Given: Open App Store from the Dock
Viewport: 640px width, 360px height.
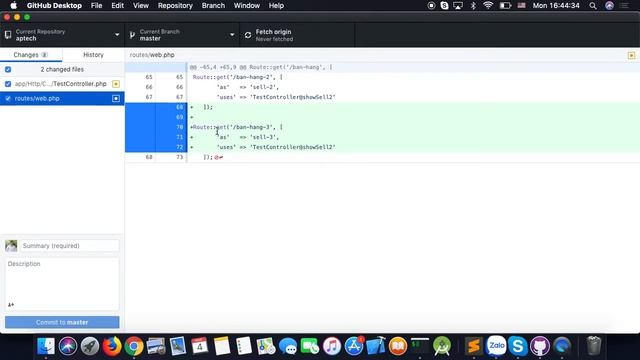Looking at the screenshot, I should tap(354, 346).
